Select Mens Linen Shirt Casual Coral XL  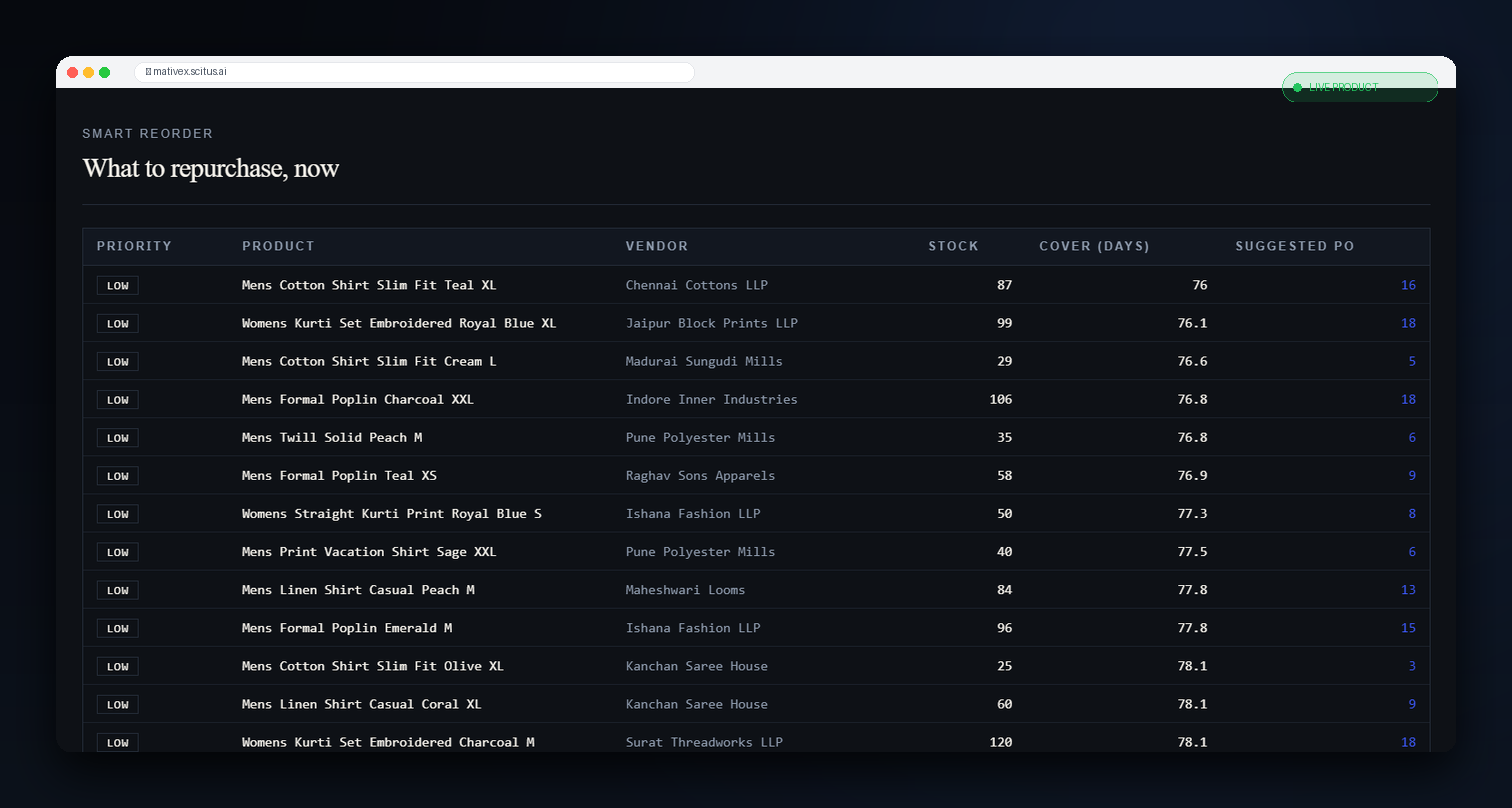click(x=362, y=703)
